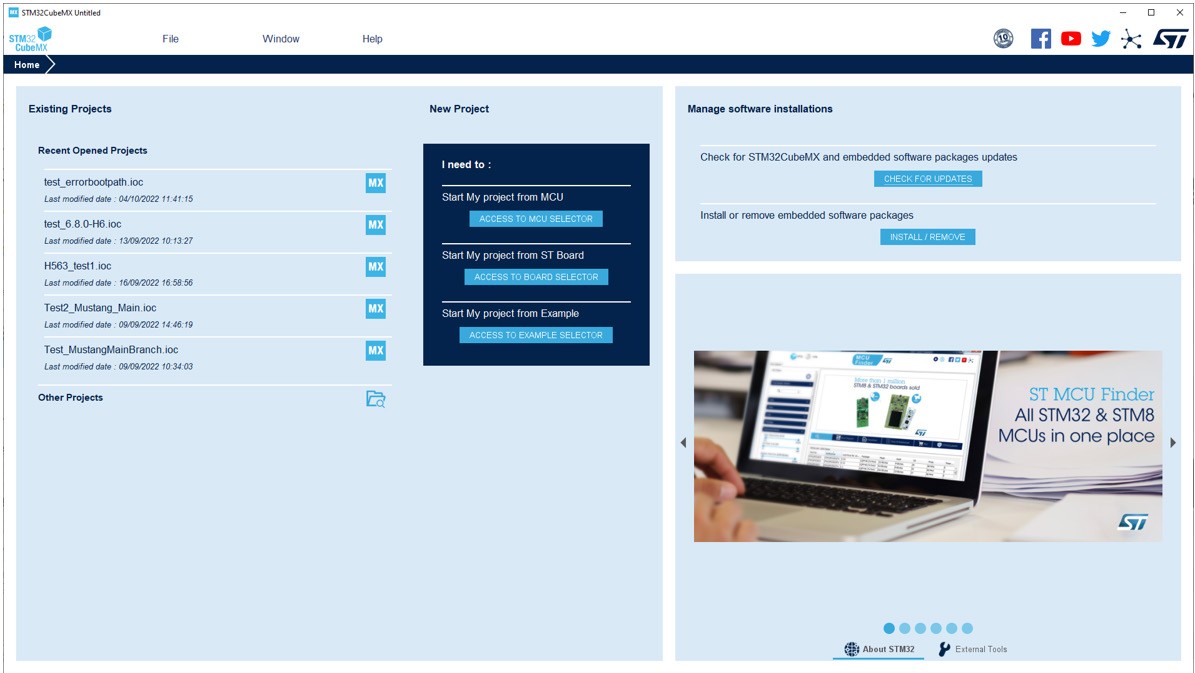Screen dimensions: 1195x673
Task: Click the About STM32 globe icon
Action: (851, 649)
